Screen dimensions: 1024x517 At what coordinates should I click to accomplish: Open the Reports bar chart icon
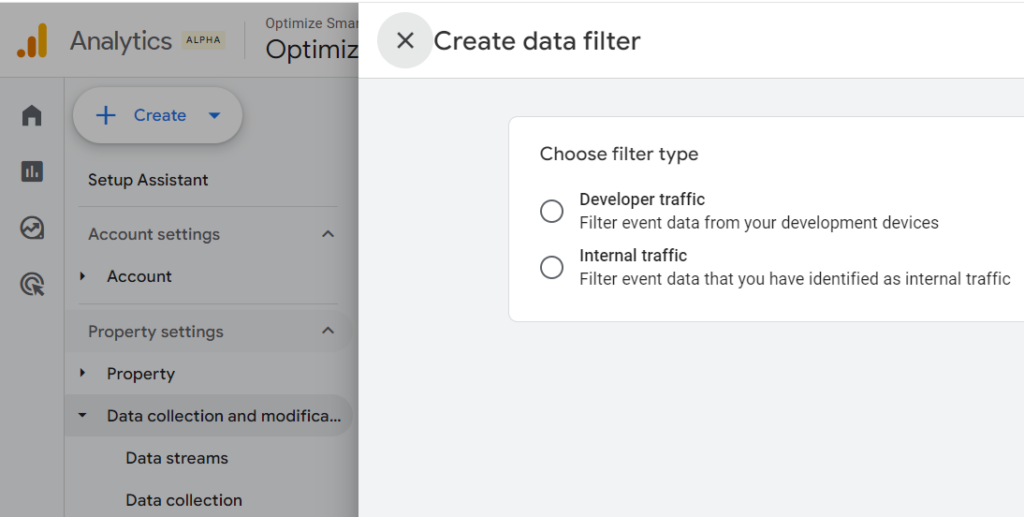(31, 172)
